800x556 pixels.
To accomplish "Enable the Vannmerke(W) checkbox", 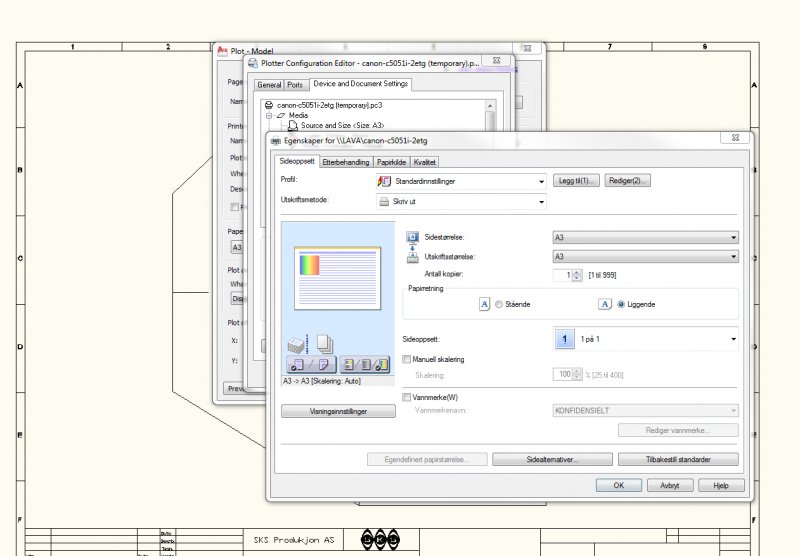I will click(x=407, y=397).
